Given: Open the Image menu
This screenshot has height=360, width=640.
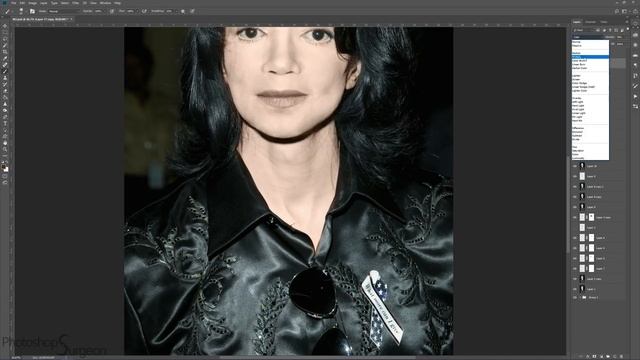Looking at the screenshot, I should tap(33, 3).
